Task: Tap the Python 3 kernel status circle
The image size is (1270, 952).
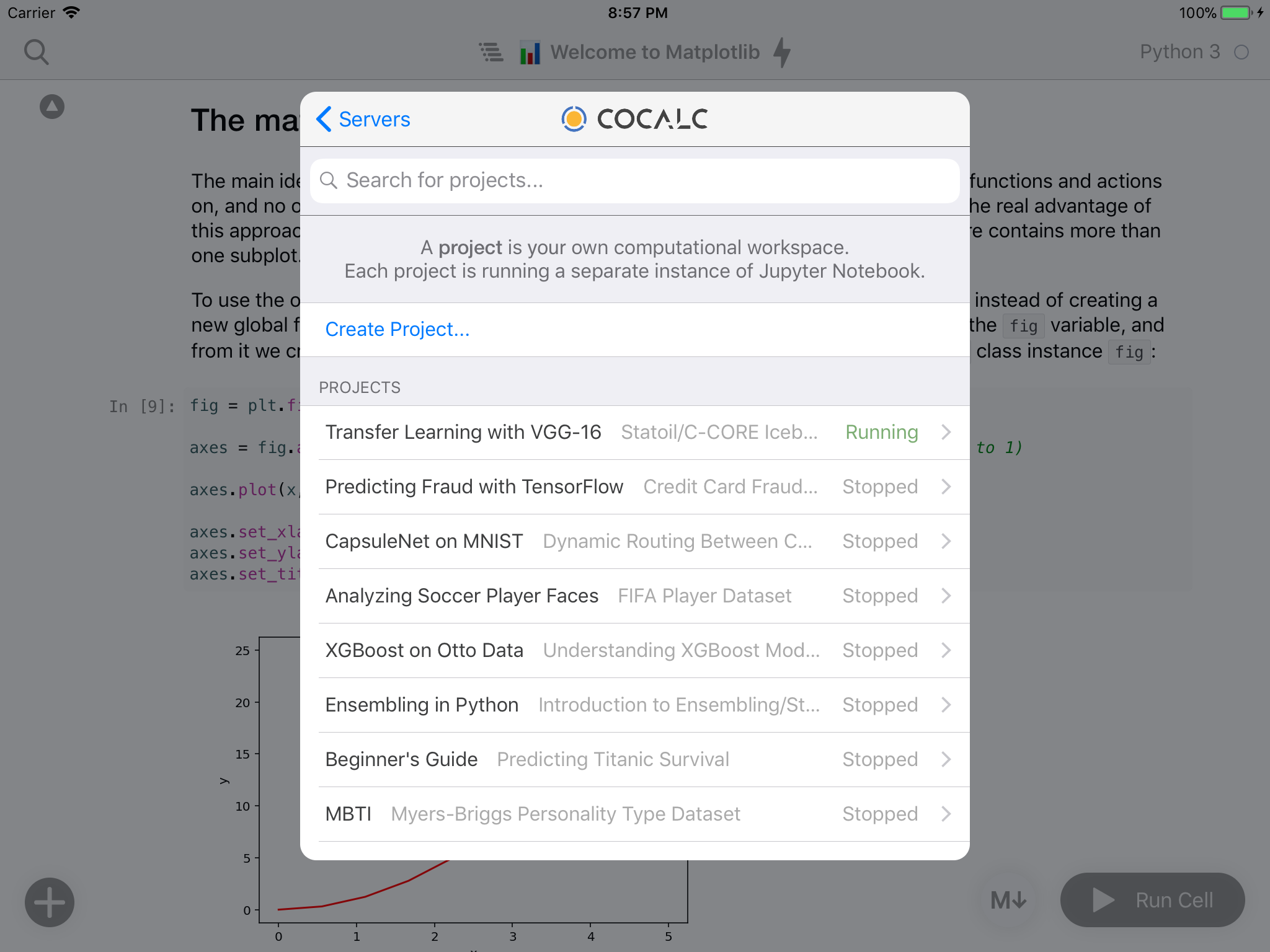Action: [1241, 53]
